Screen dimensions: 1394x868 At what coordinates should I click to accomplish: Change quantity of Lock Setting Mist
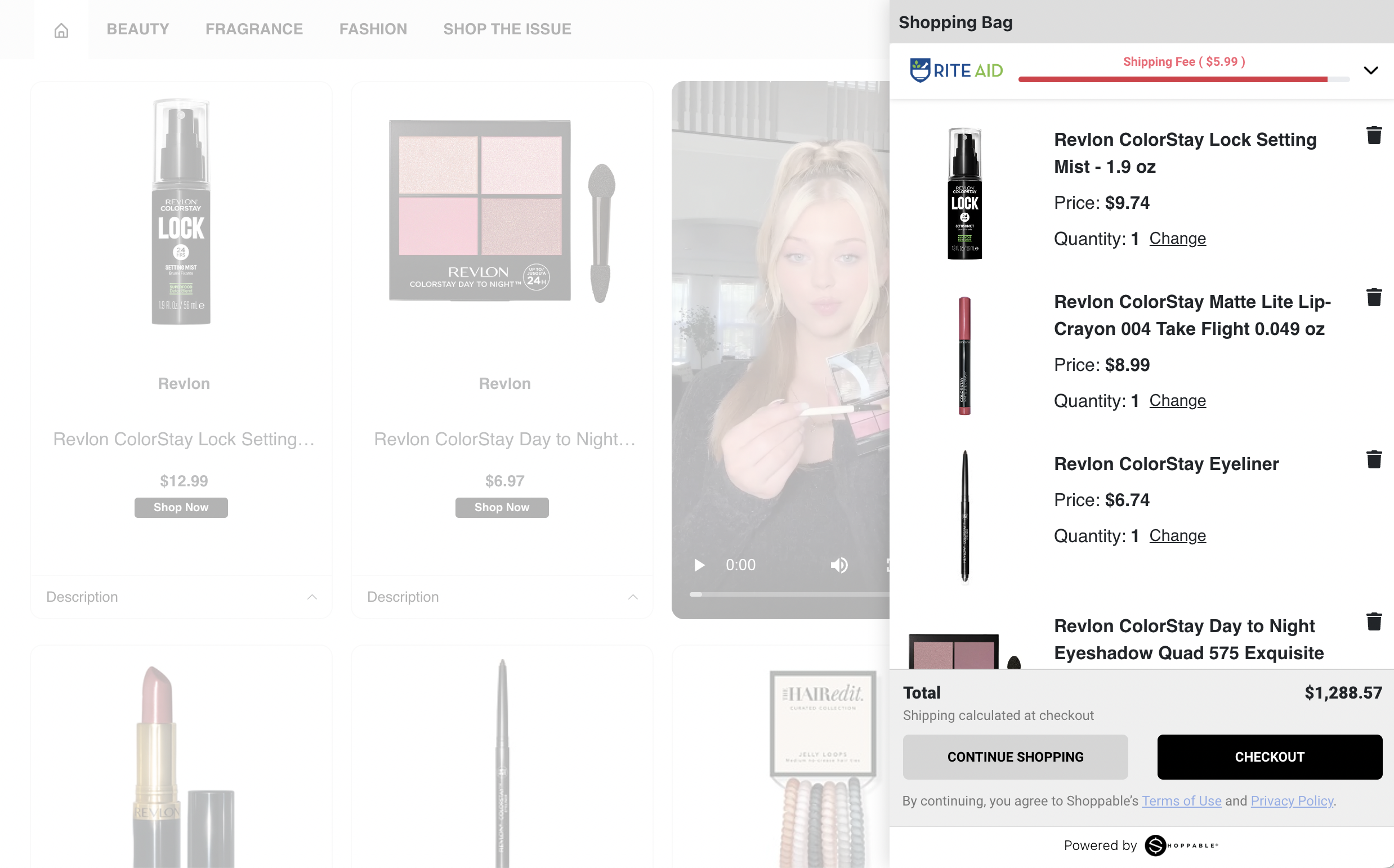click(x=1177, y=238)
